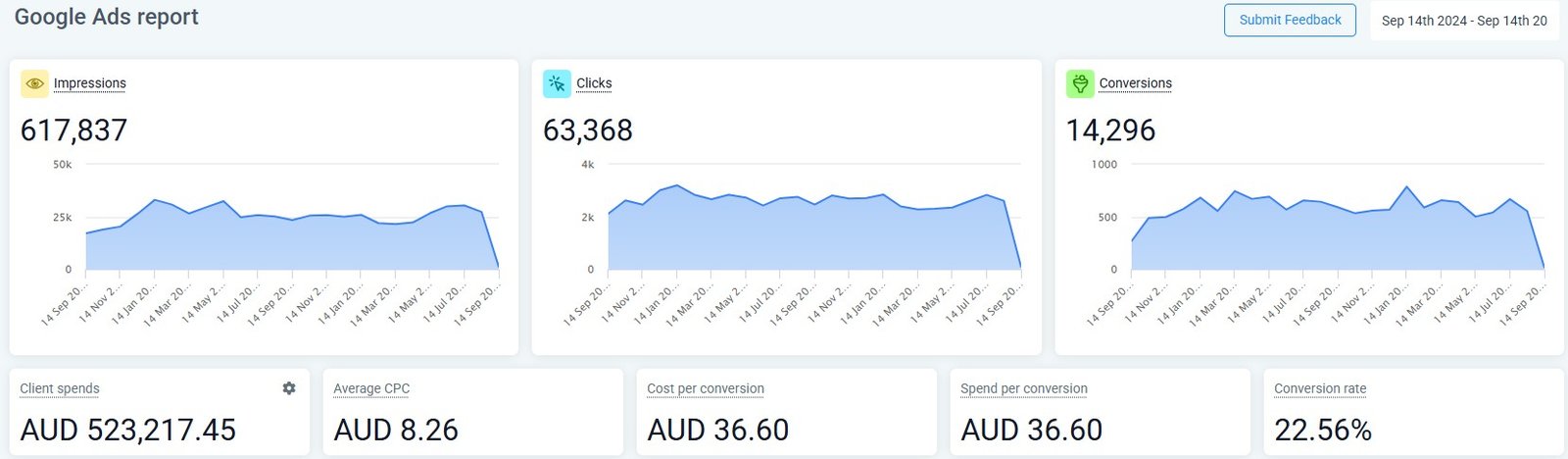Image resolution: width=1568 pixels, height=459 pixels.
Task: Click the Spend per conversion label
Action: point(1024,388)
